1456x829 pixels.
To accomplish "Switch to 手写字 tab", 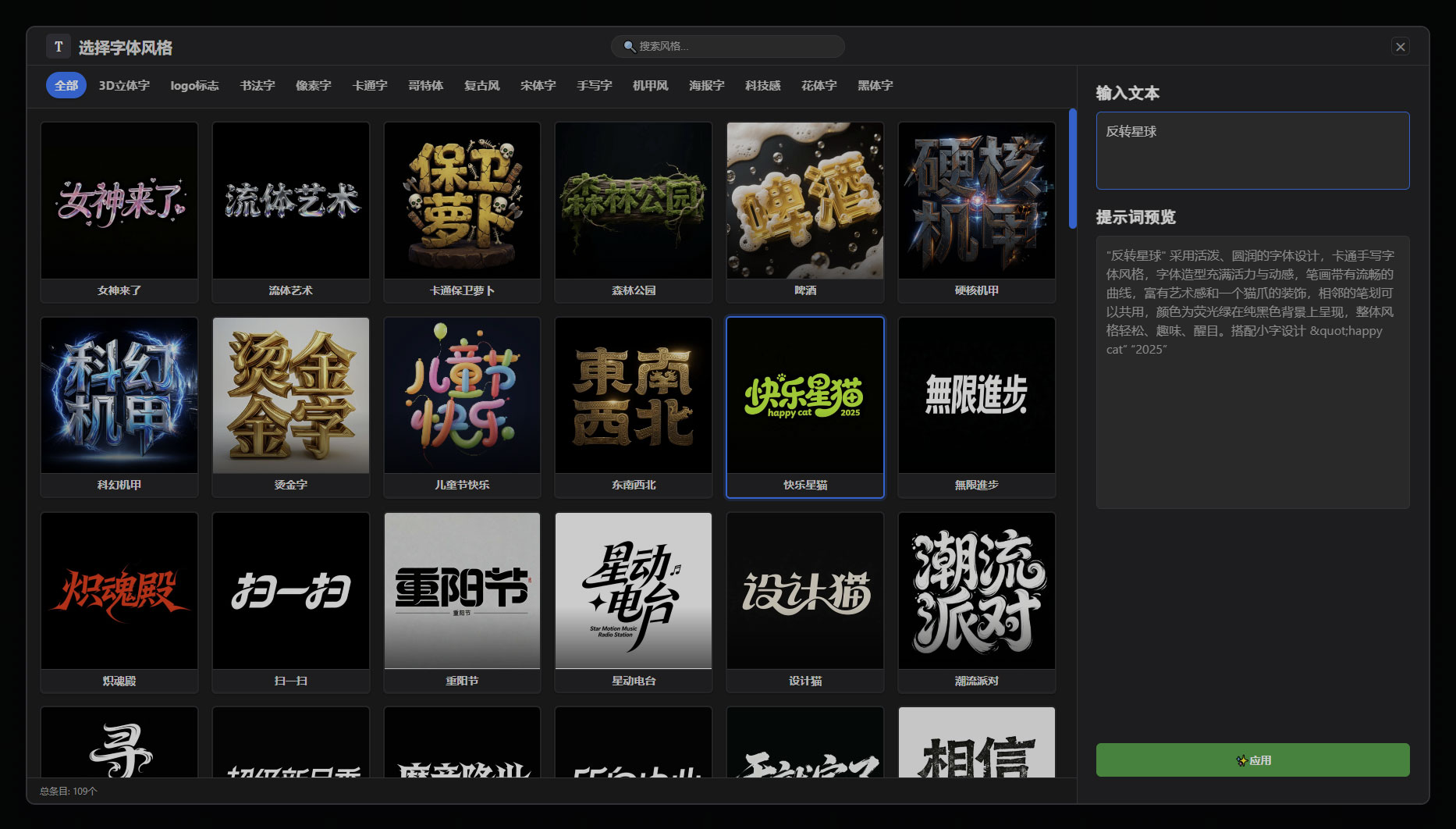I will (x=595, y=86).
